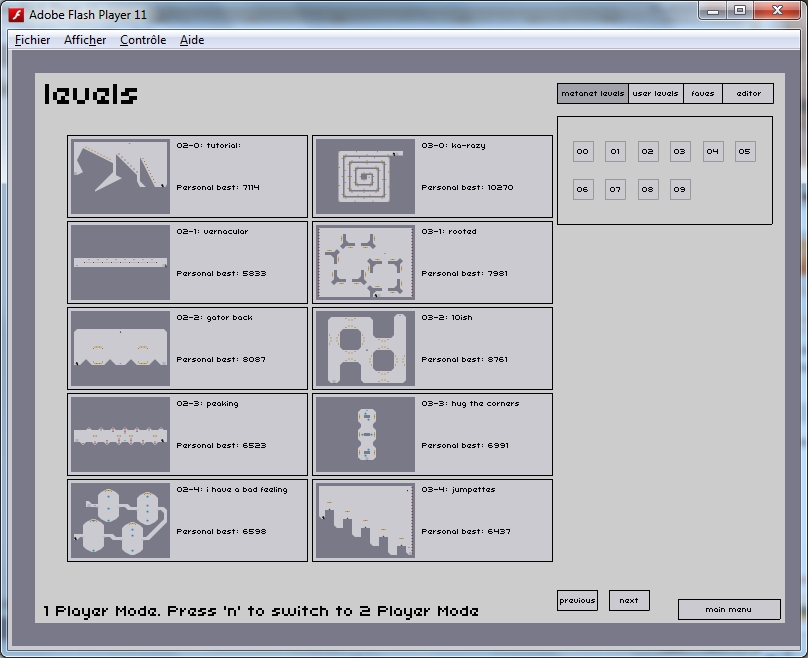Viewport: 808px width, 658px height.
Task: Open the 02-4 i have a bad feeling thumbnail
Action: click(121, 520)
